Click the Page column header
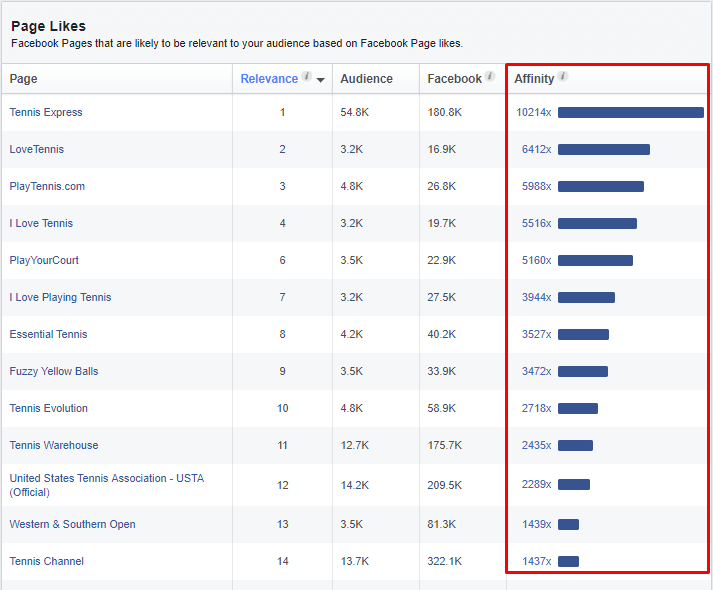This screenshot has height=590, width=713. coord(24,79)
